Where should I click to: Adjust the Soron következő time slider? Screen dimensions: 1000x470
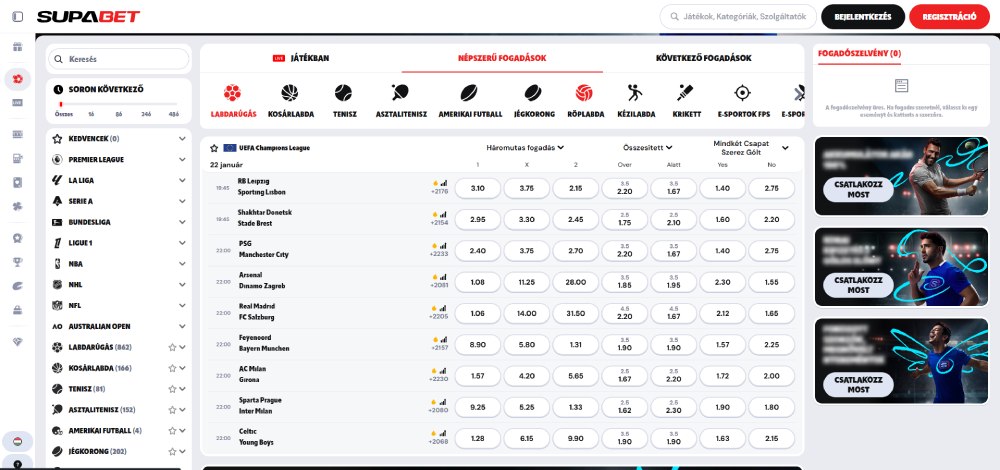coord(61,104)
